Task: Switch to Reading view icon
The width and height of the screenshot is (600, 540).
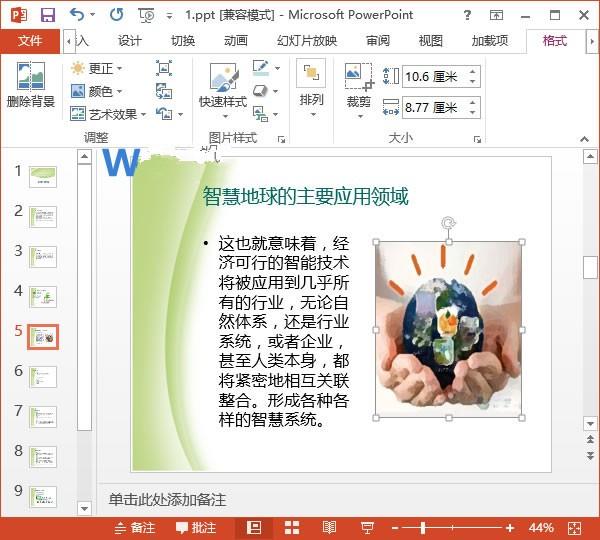Action: click(x=329, y=528)
